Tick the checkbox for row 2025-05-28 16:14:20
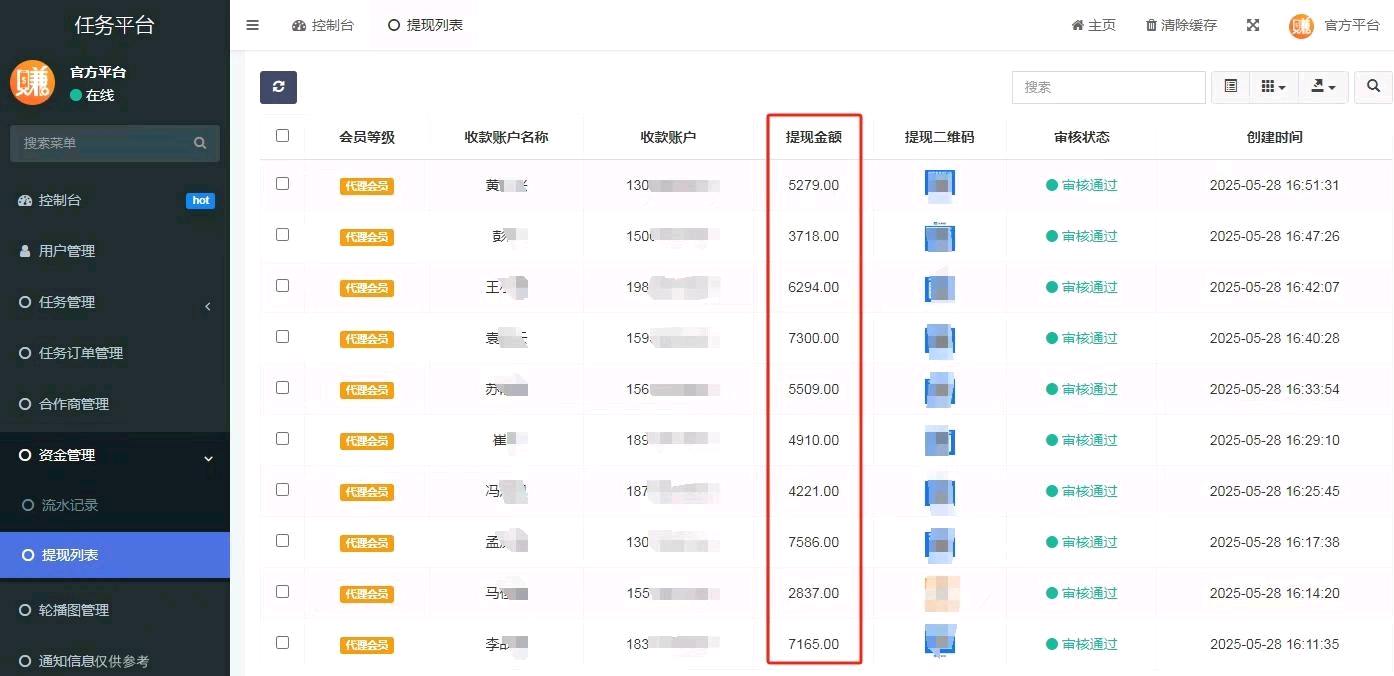The image size is (1394, 676). [x=282, y=591]
